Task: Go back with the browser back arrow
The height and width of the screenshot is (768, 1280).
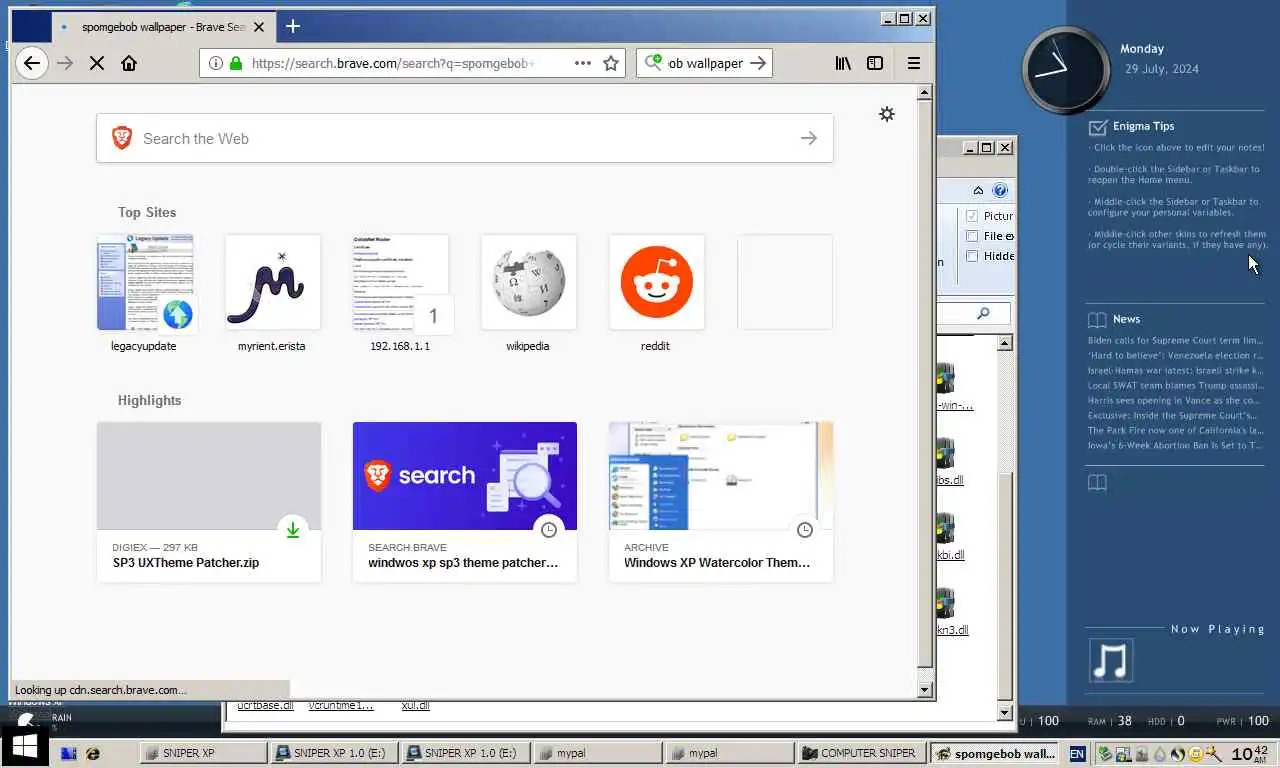Action: 32,63
